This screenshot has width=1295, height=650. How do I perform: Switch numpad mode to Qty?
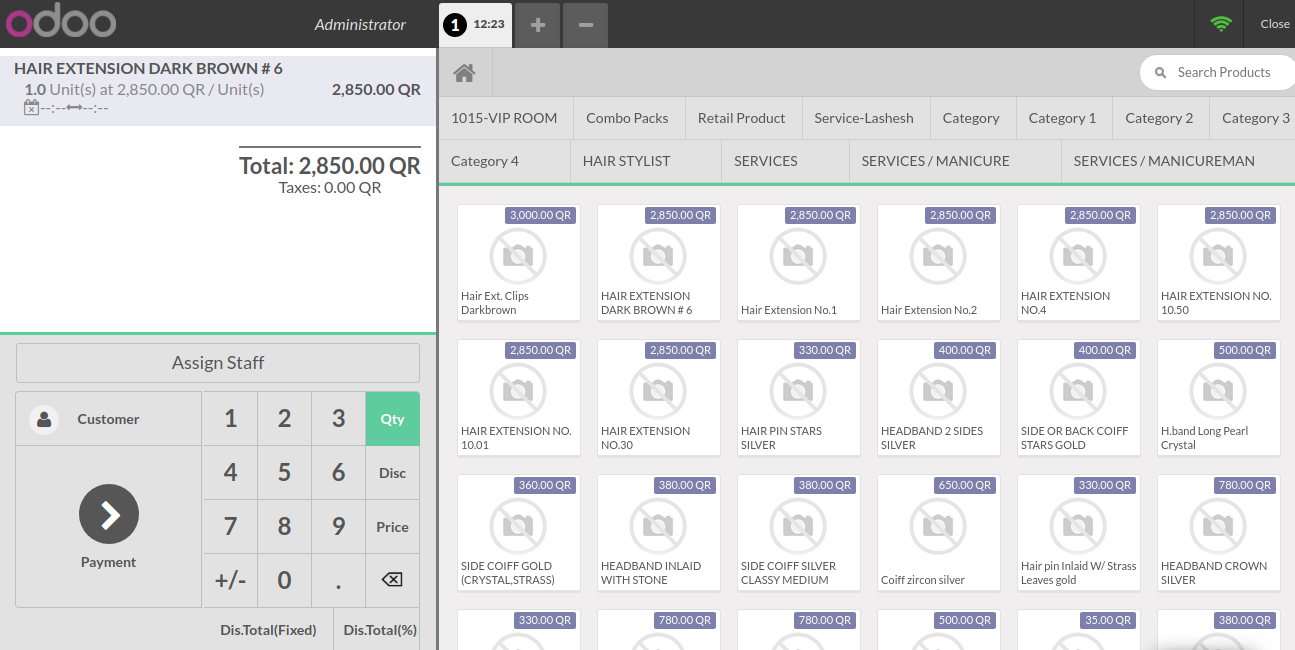tap(392, 419)
